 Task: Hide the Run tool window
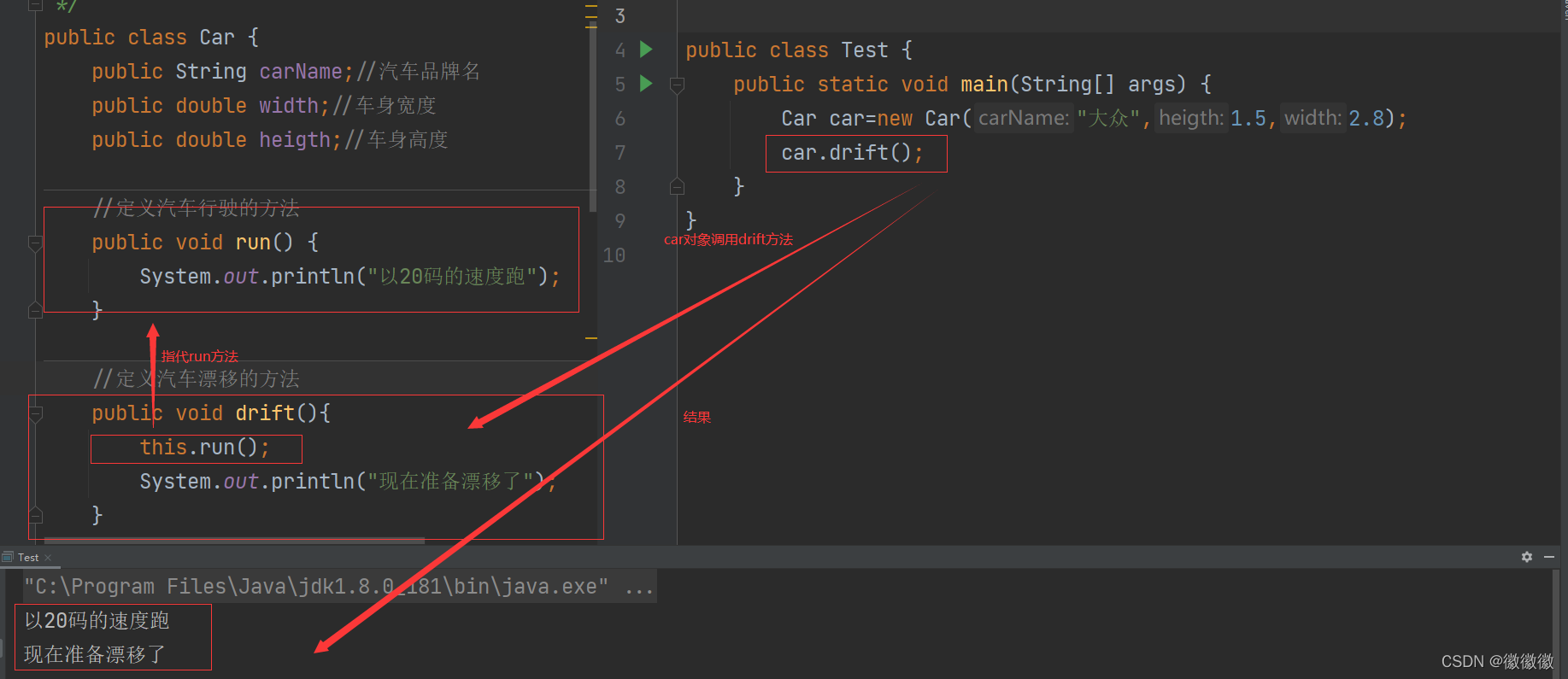(1549, 557)
